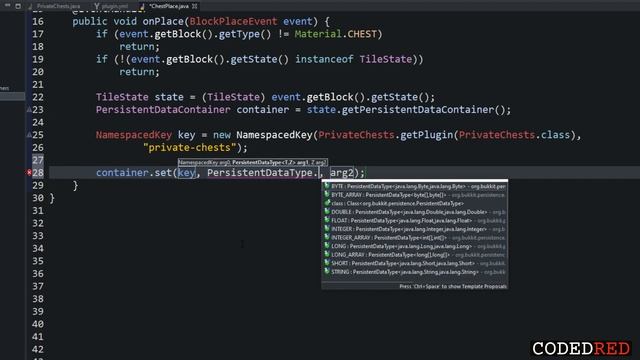
Task: Click 'TileState' at start of line 22
Action: [x=122, y=97]
